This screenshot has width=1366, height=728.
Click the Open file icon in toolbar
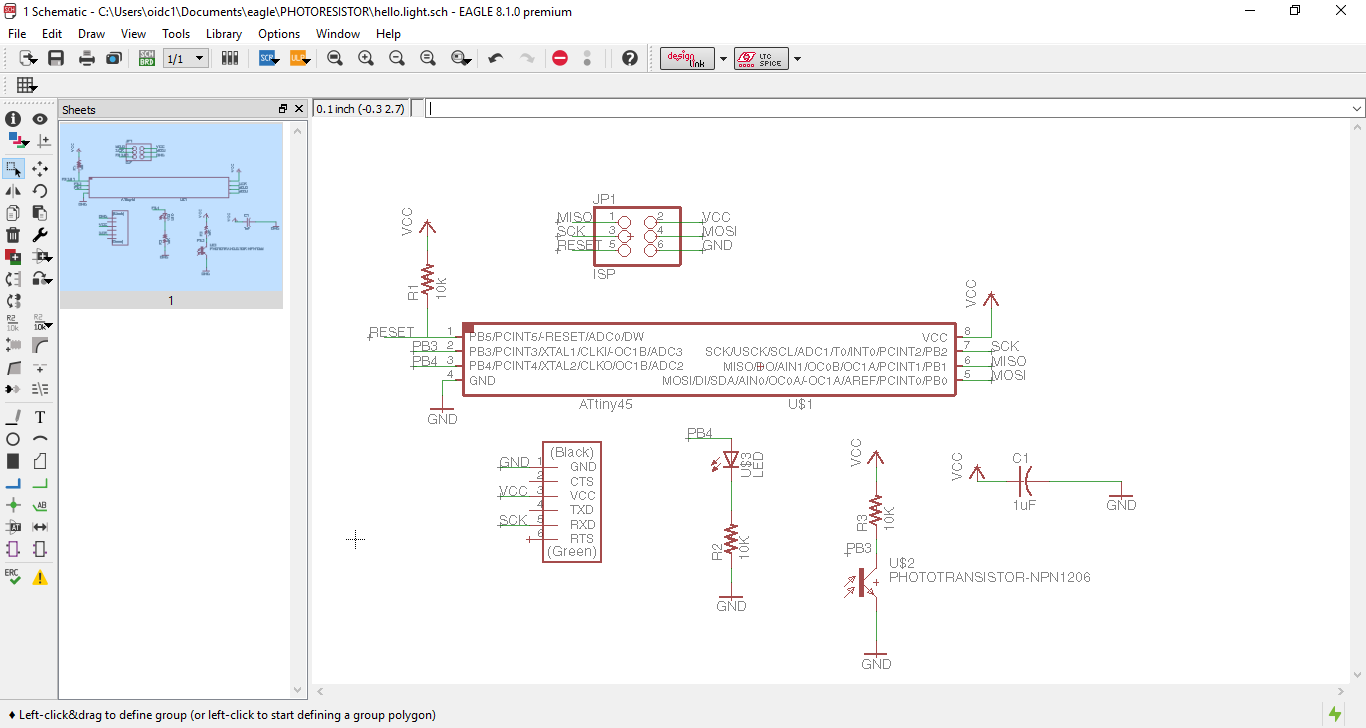point(27,59)
